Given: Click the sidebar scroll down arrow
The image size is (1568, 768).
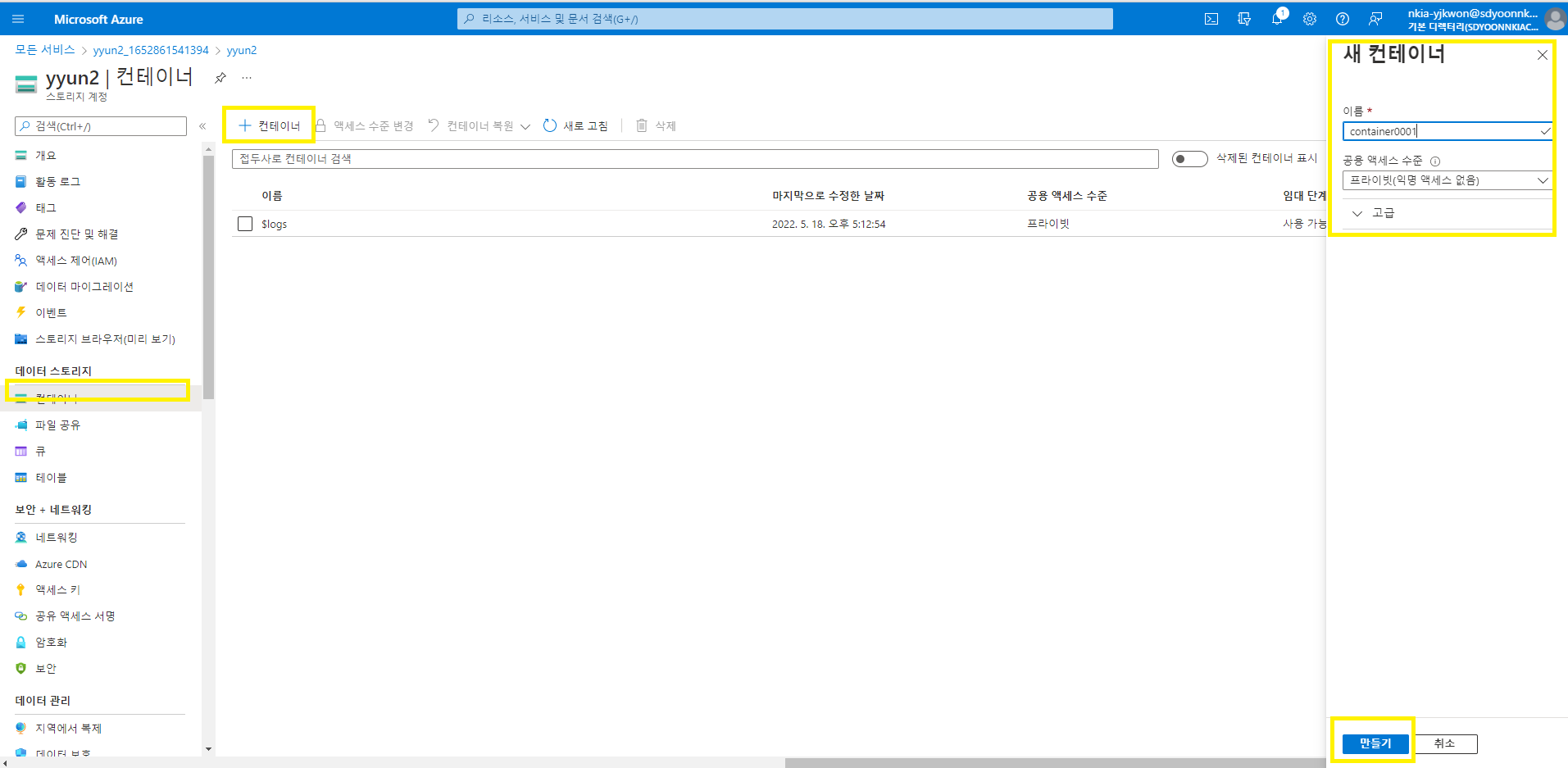Looking at the screenshot, I should tap(208, 748).
